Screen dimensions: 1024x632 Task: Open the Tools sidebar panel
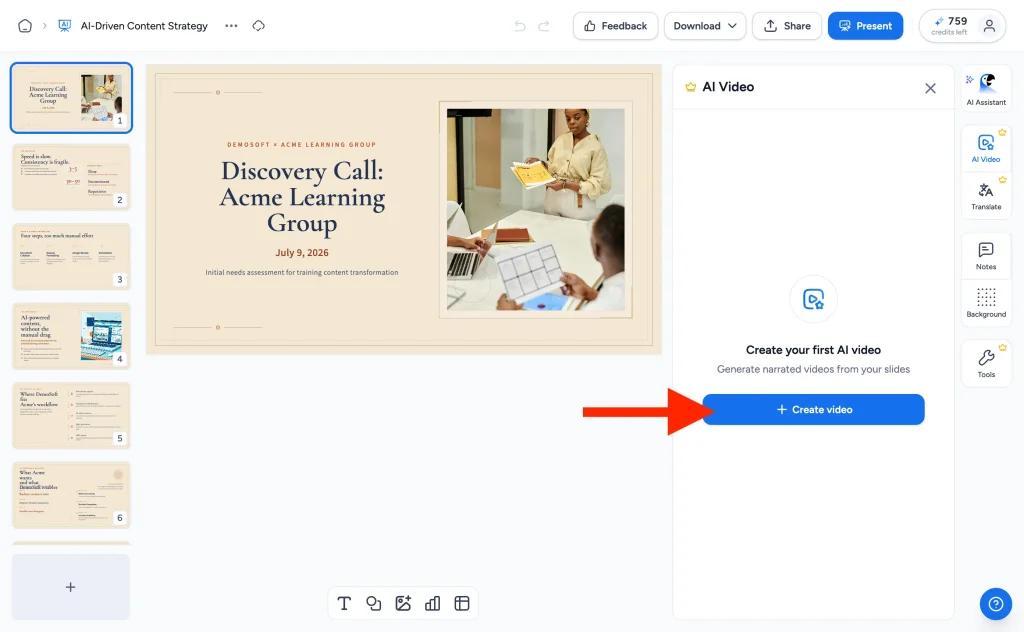coord(986,364)
